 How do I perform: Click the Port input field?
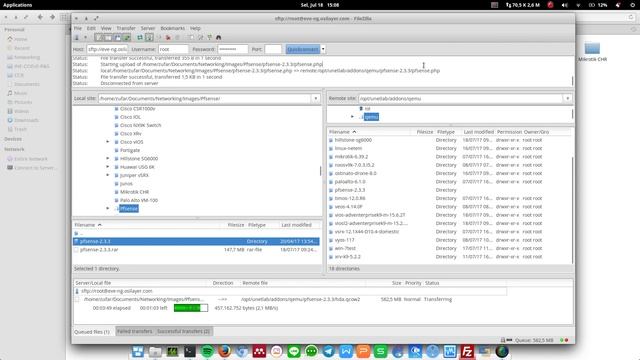point(273,49)
